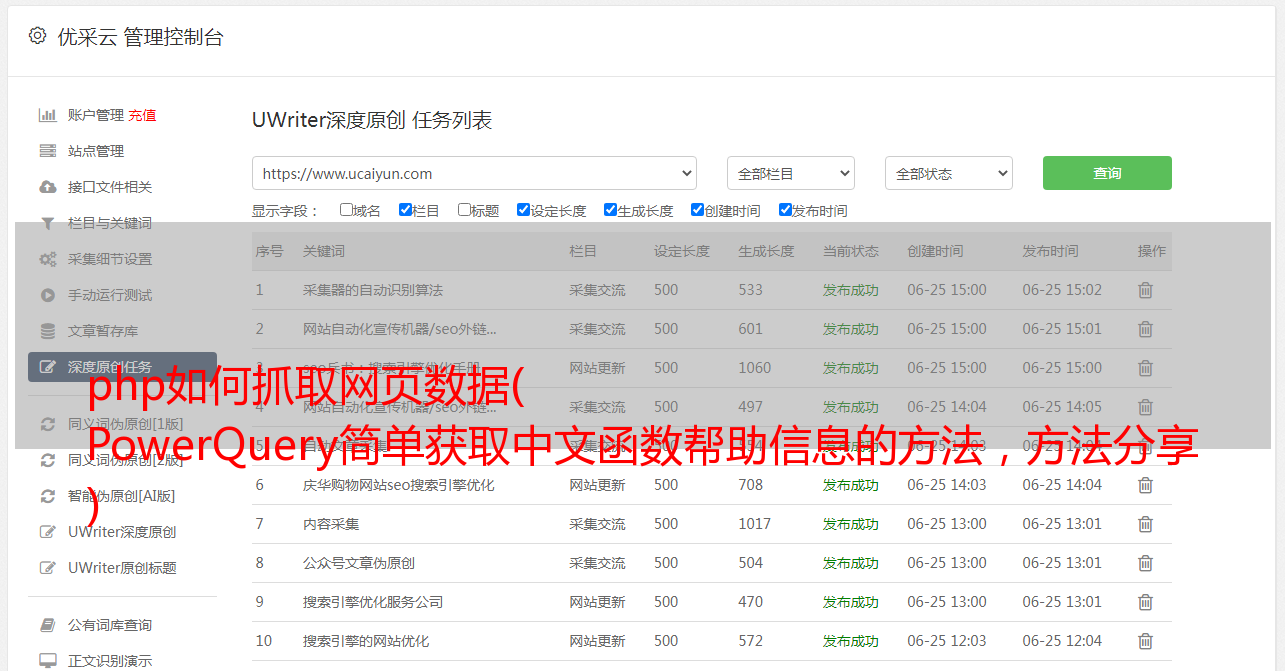Viewport: 1285px width, 671px height.
Task: Click the refresh icon for 同义词伪原创[1版]
Action: [x=47, y=424]
